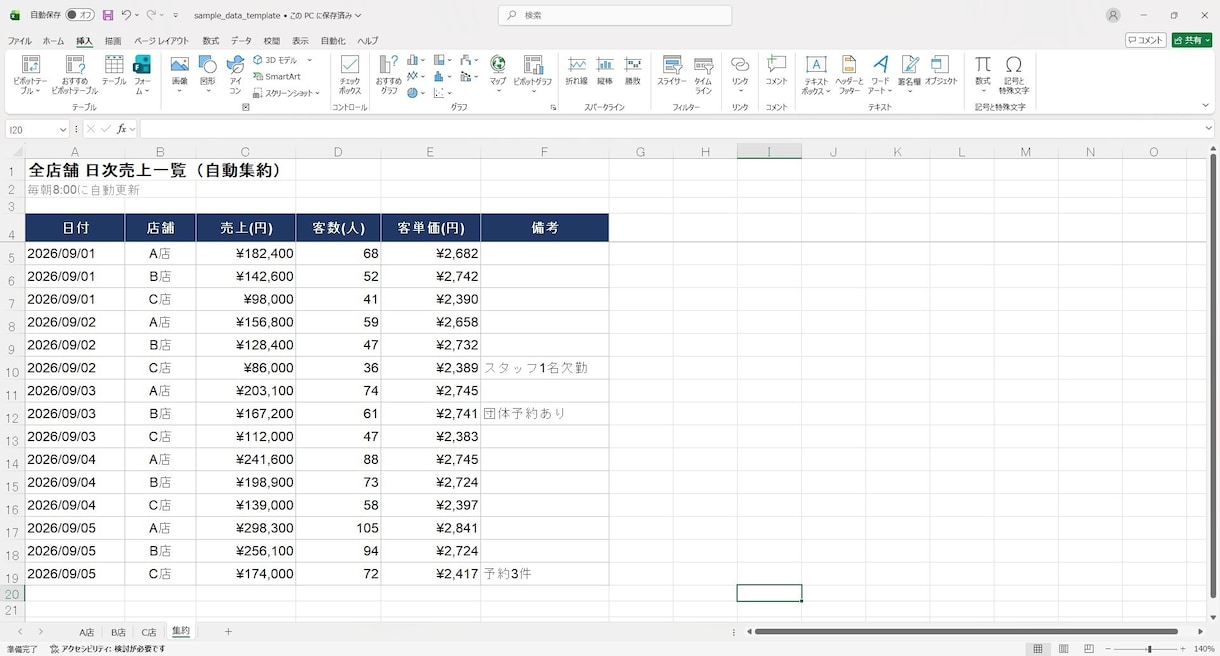Insert a PivotTable from the ribbon
The height and width of the screenshot is (656, 1220).
(x=30, y=75)
